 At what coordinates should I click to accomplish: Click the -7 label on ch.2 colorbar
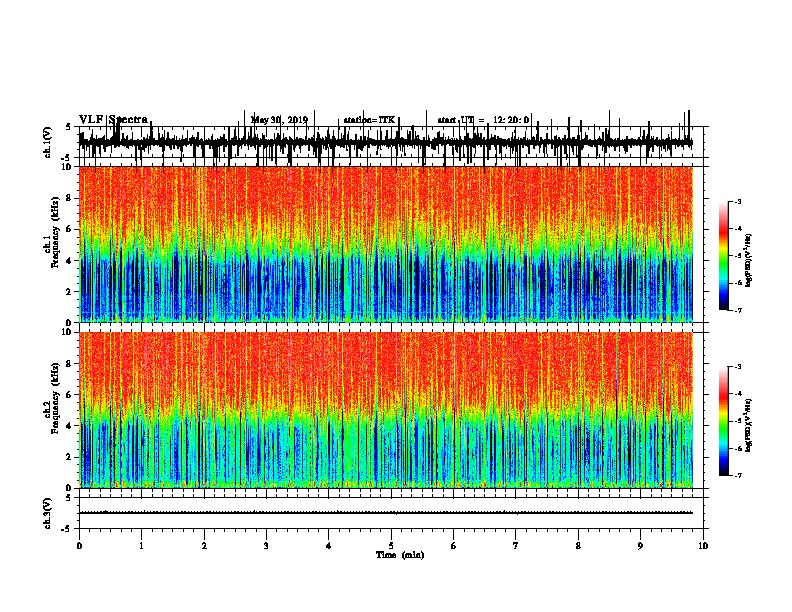click(x=737, y=476)
